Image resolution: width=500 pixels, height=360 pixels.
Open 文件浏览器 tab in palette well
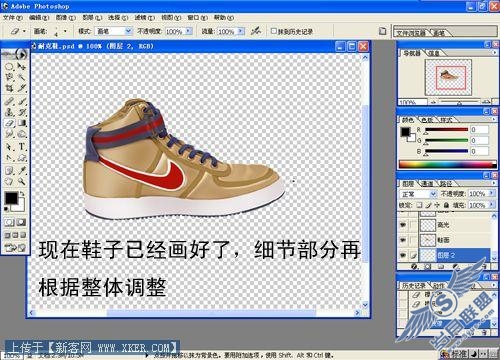point(411,33)
